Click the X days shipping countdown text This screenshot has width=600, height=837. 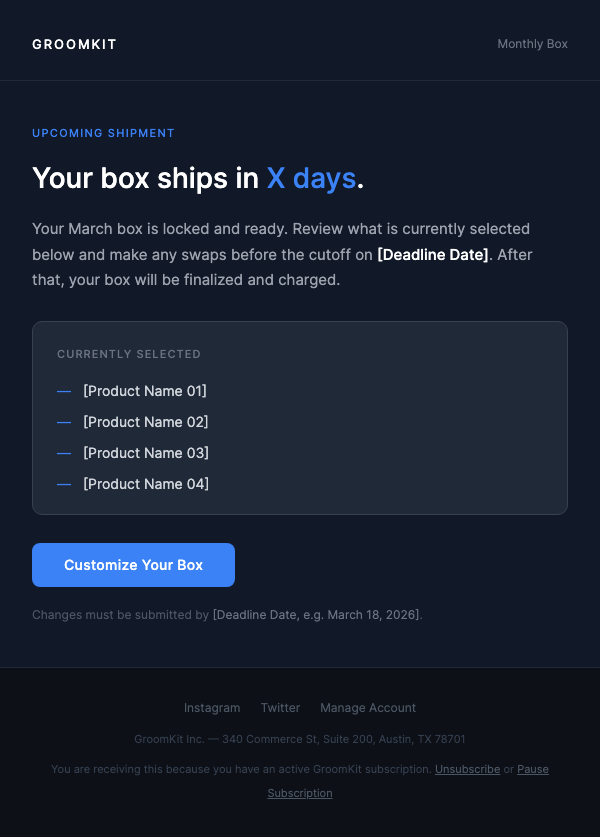[x=310, y=178]
